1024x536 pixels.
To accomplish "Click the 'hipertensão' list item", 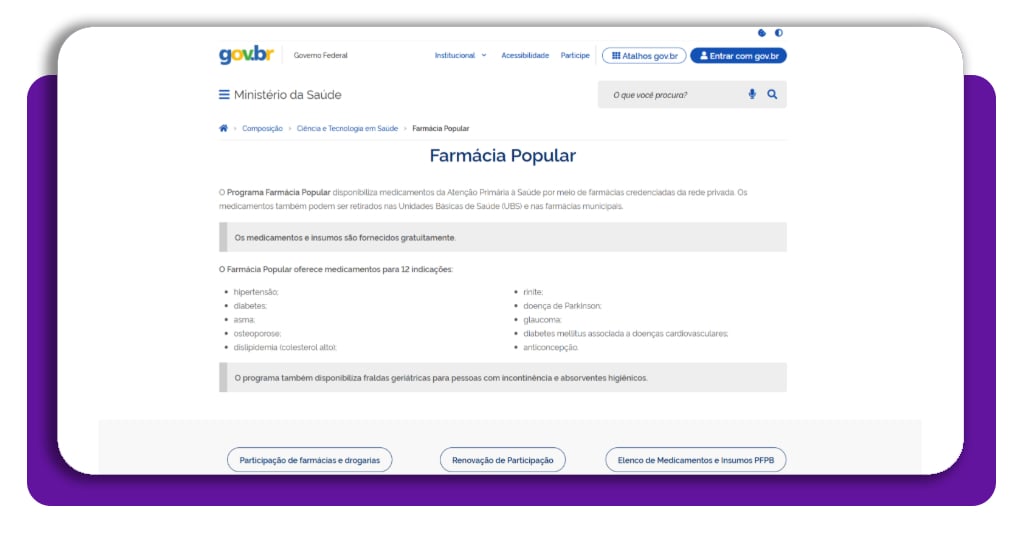I will point(256,292).
